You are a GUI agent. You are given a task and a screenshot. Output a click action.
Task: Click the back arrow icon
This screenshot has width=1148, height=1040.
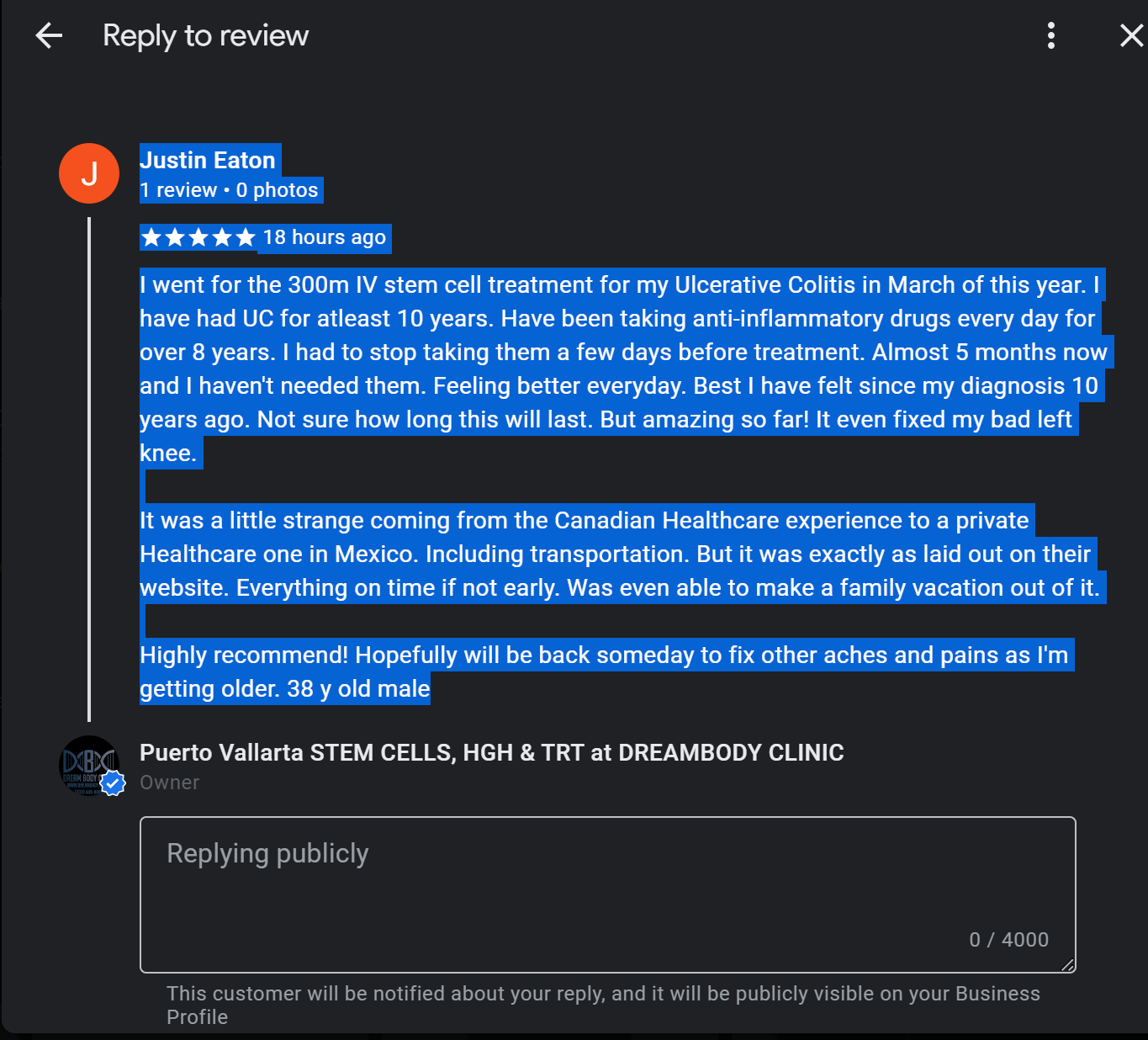(49, 35)
